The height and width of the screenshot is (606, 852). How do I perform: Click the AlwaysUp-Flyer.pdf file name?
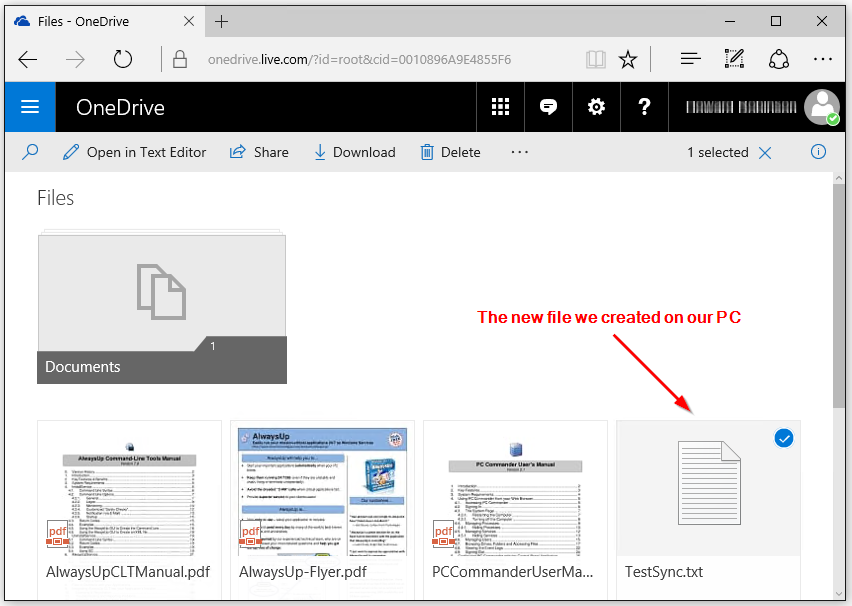click(303, 572)
